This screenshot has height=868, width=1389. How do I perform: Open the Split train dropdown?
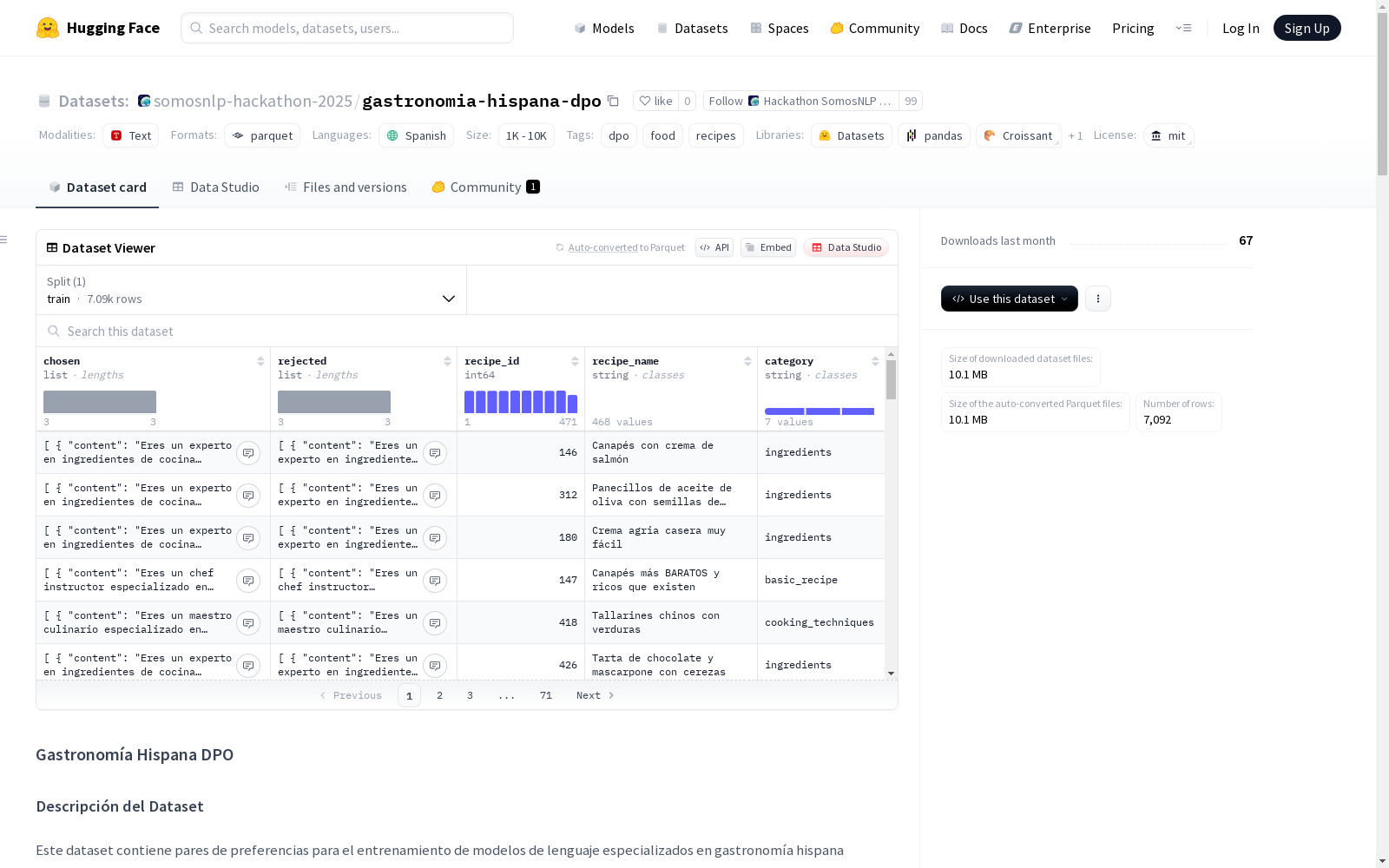tap(252, 290)
